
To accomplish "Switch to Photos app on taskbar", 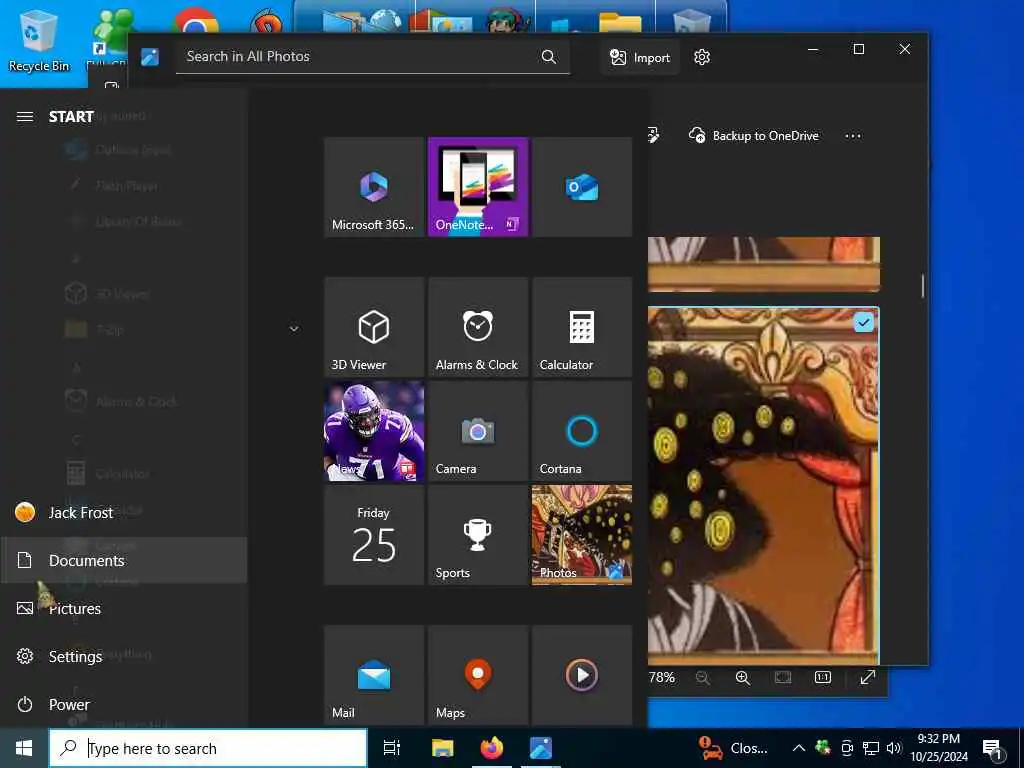I will pos(541,748).
